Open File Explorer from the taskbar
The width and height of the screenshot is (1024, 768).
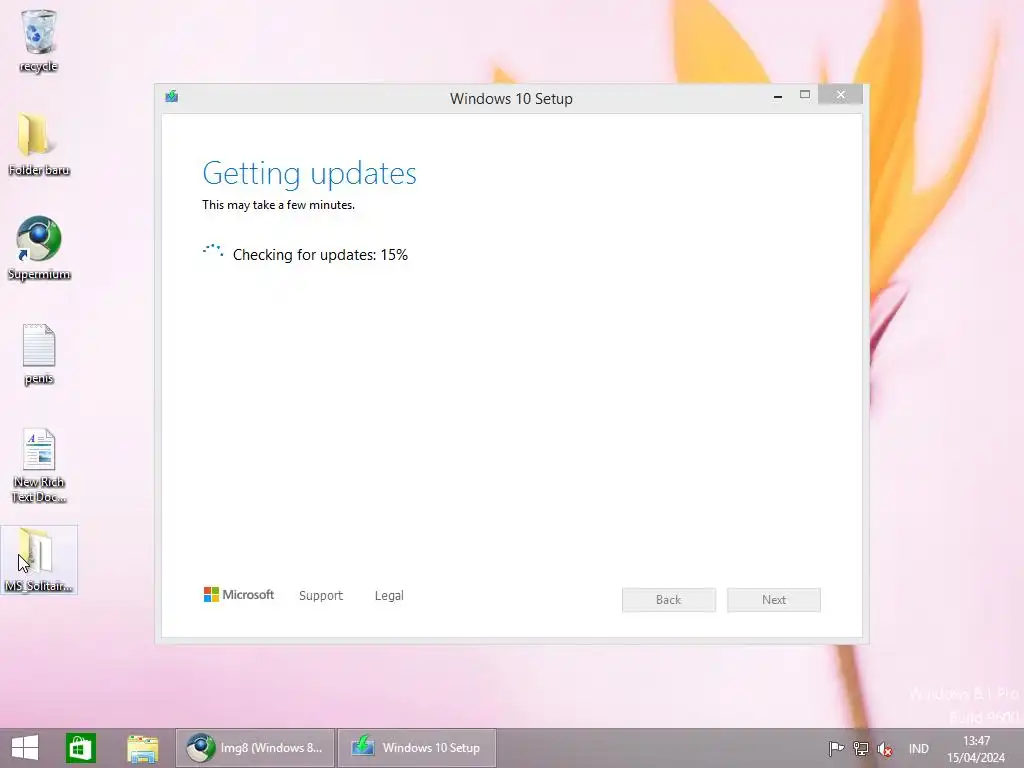[142, 748]
